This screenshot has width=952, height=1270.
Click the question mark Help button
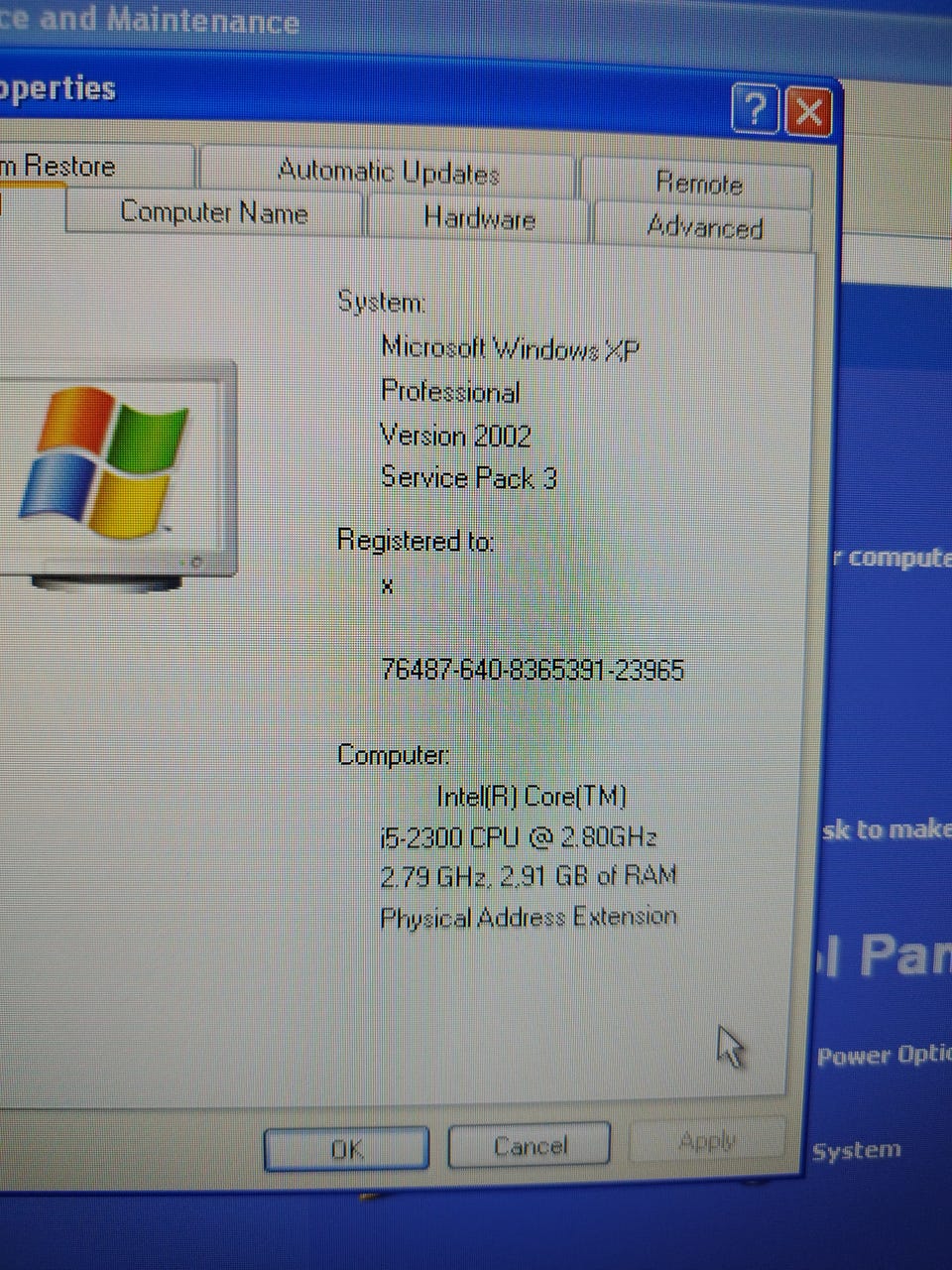click(x=755, y=109)
